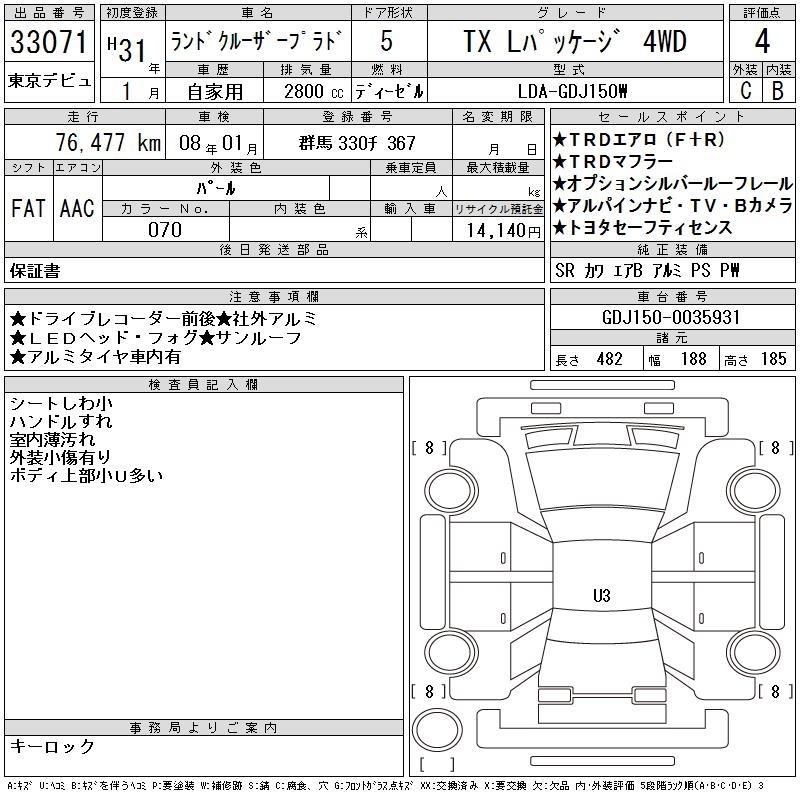The image size is (800, 800).
Task: Click the genuine equipment SR カワ エアB line
Action: pos(647,270)
